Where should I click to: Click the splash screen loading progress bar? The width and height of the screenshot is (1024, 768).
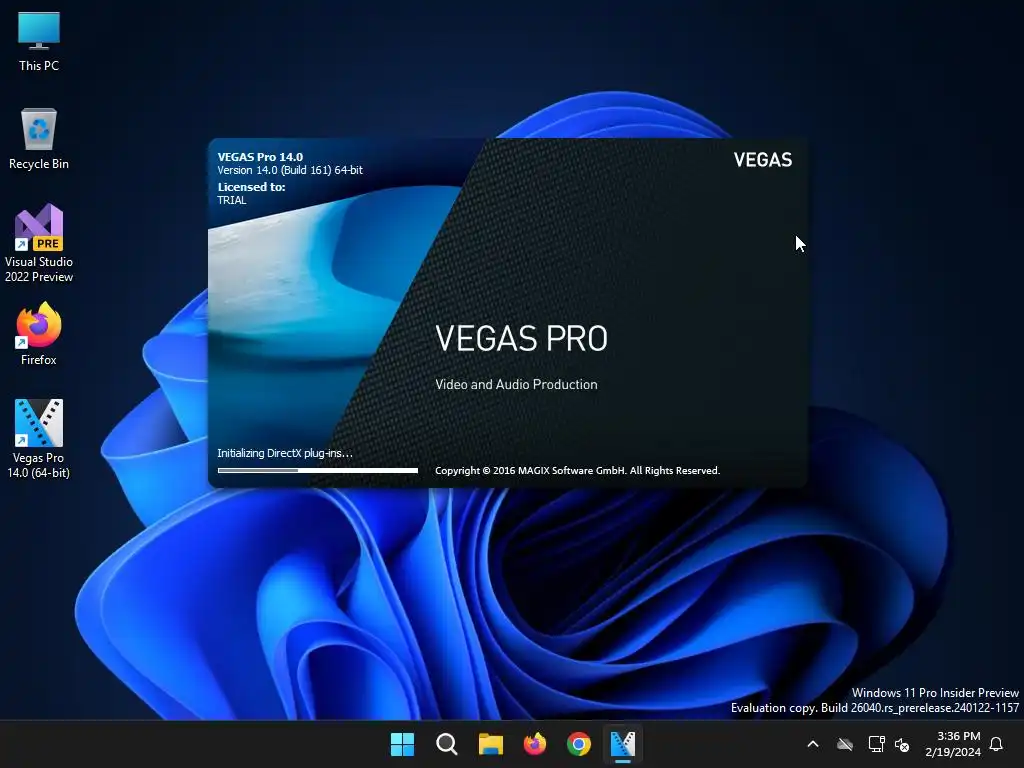pos(318,470)
